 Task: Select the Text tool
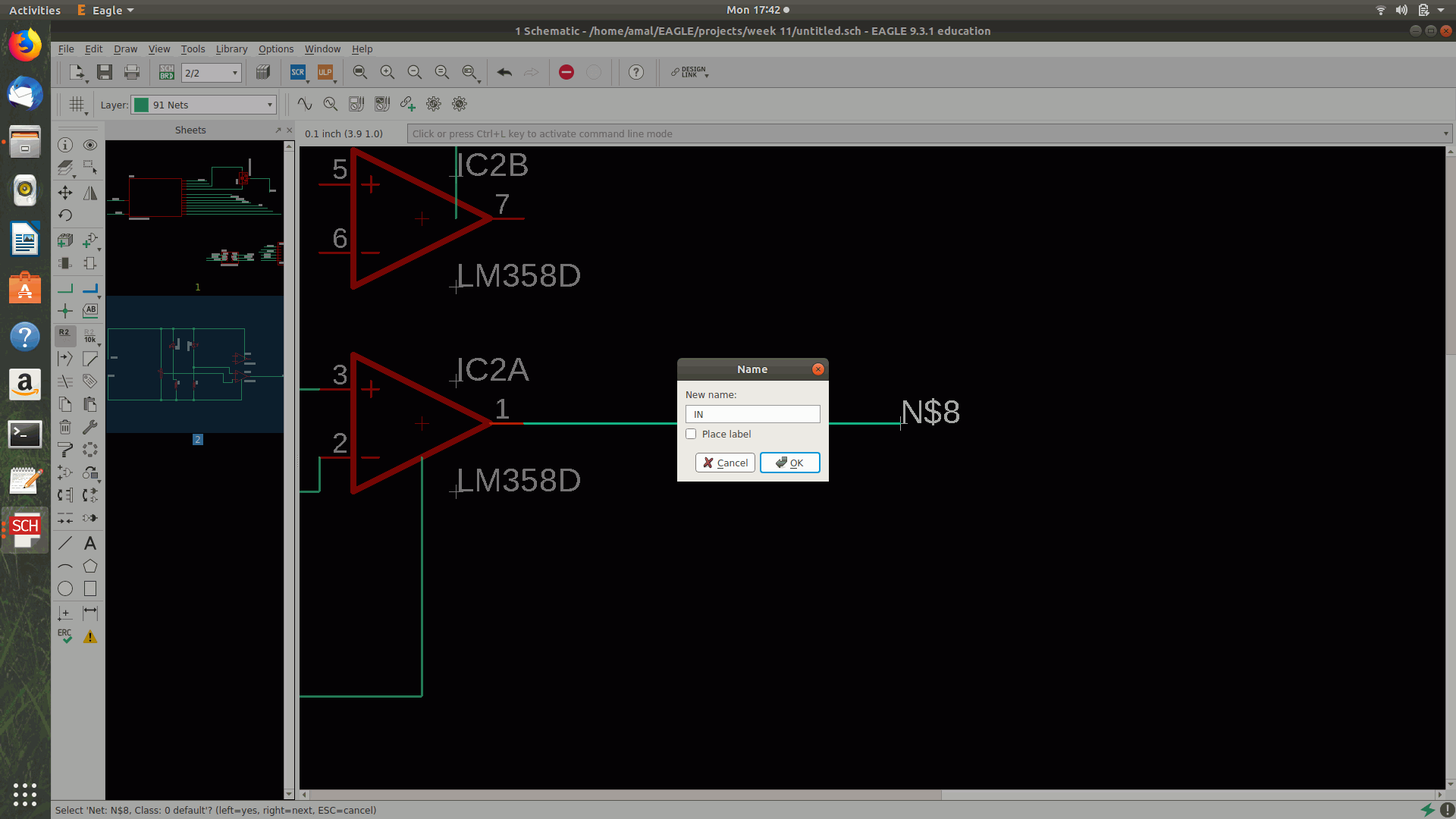tap(90, 544)
